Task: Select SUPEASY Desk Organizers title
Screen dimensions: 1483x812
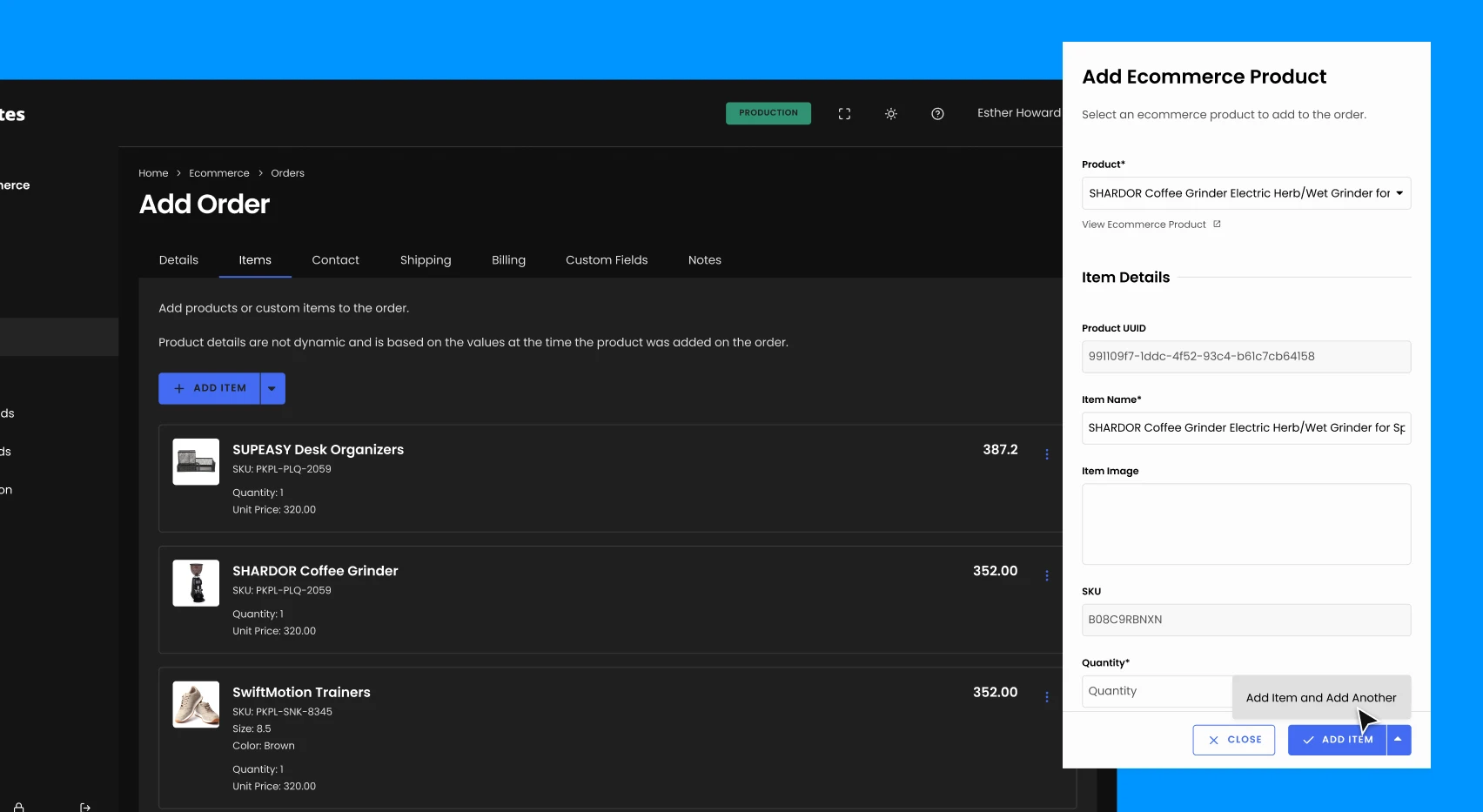Action: click(318, 450)
